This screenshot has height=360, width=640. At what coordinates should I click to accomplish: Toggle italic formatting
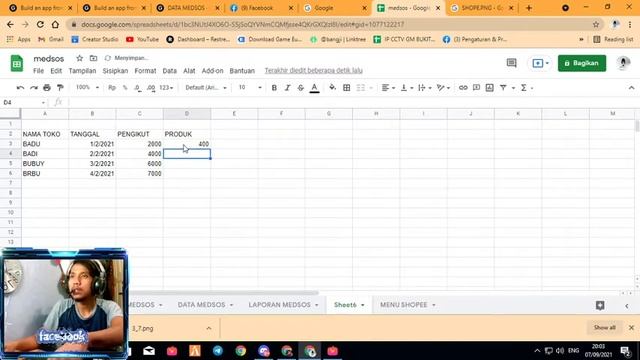tap(287, 88)
